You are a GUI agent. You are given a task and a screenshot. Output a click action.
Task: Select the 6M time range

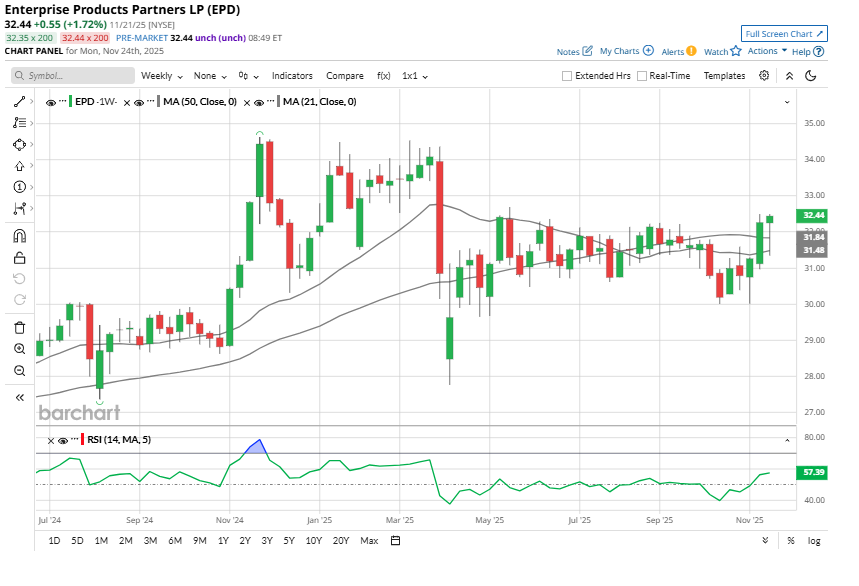[175, 541]
